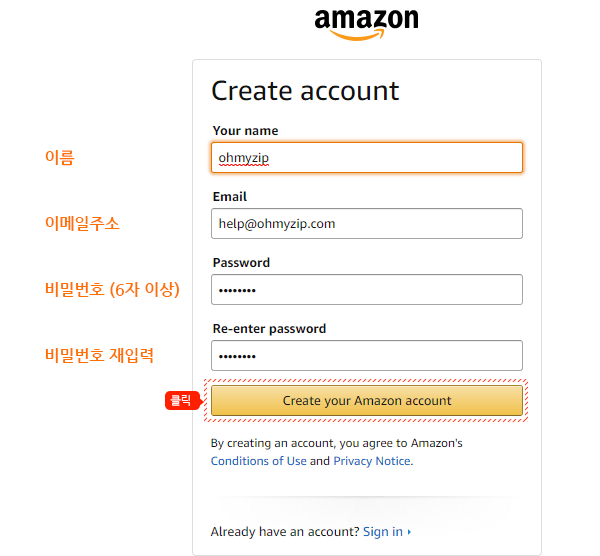The height and width of the screenshot is (556, 600).
Task: Click the "Password" field label
Action: point(241,263)
